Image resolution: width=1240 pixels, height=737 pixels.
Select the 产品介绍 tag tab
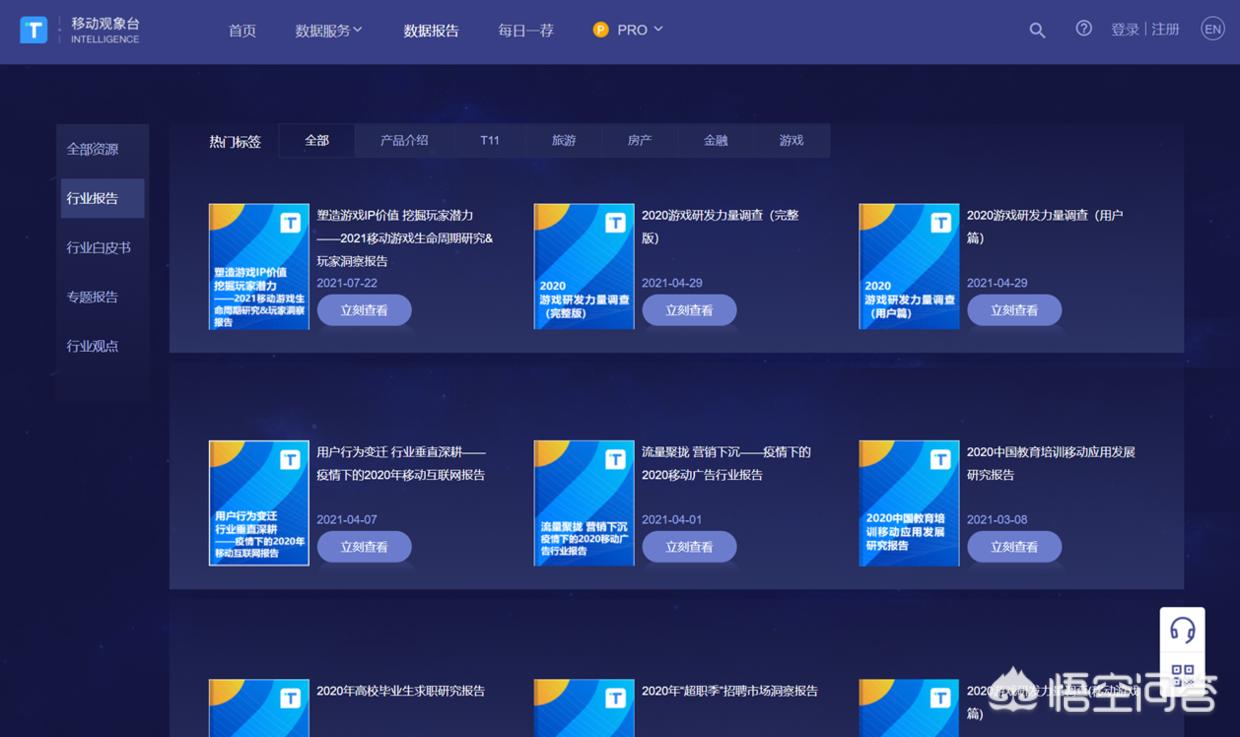tap(404, 140)
